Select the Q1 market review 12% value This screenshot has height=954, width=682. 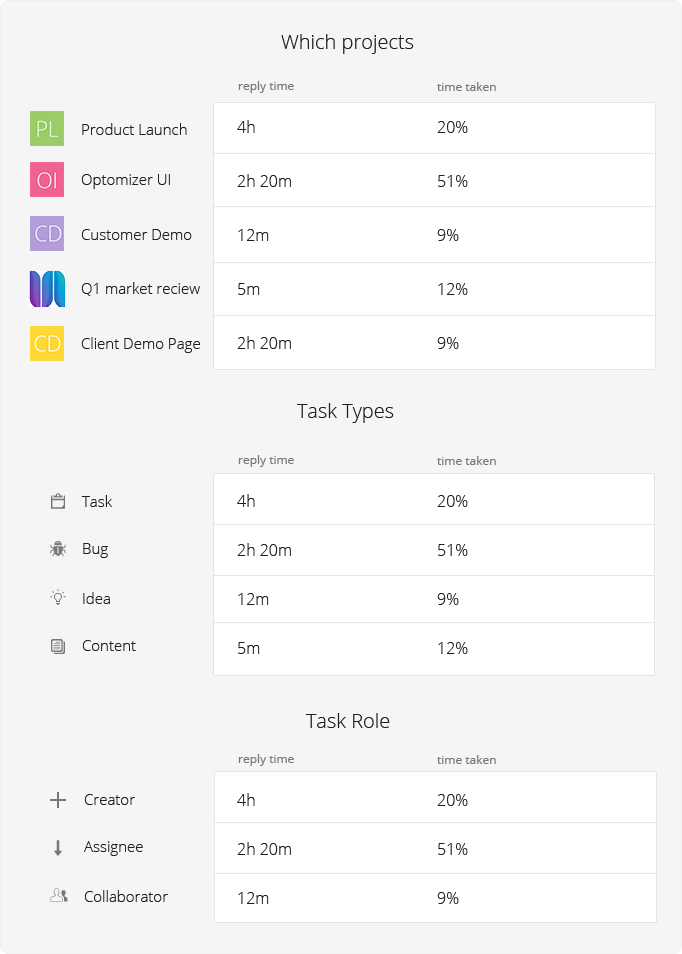pyautogui.click(x=452, y=289)
